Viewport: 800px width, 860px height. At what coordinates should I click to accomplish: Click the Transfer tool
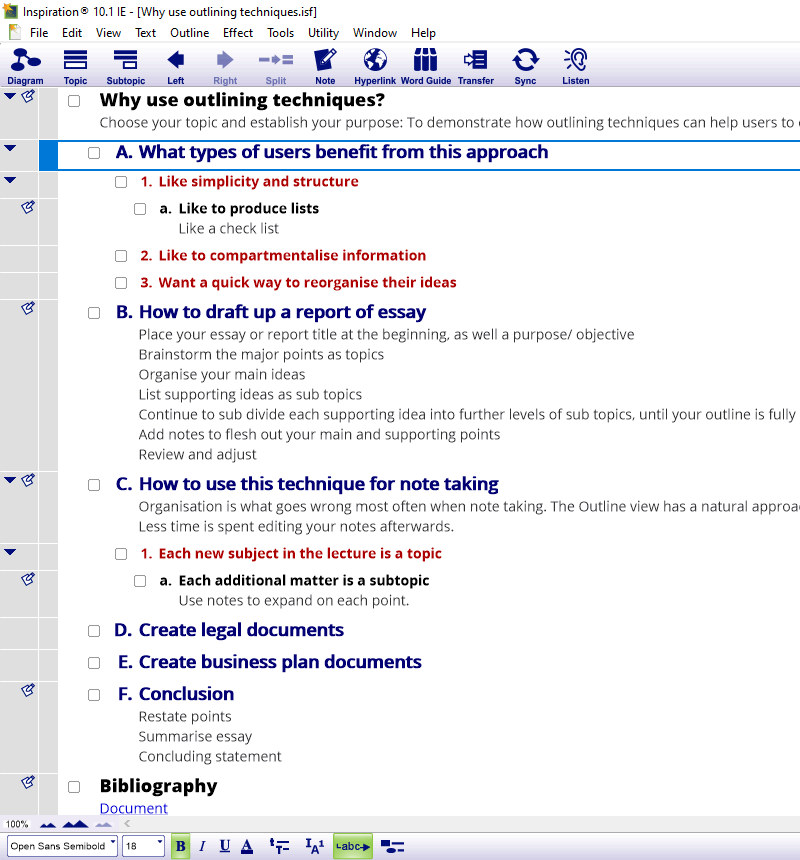point(475,66)
